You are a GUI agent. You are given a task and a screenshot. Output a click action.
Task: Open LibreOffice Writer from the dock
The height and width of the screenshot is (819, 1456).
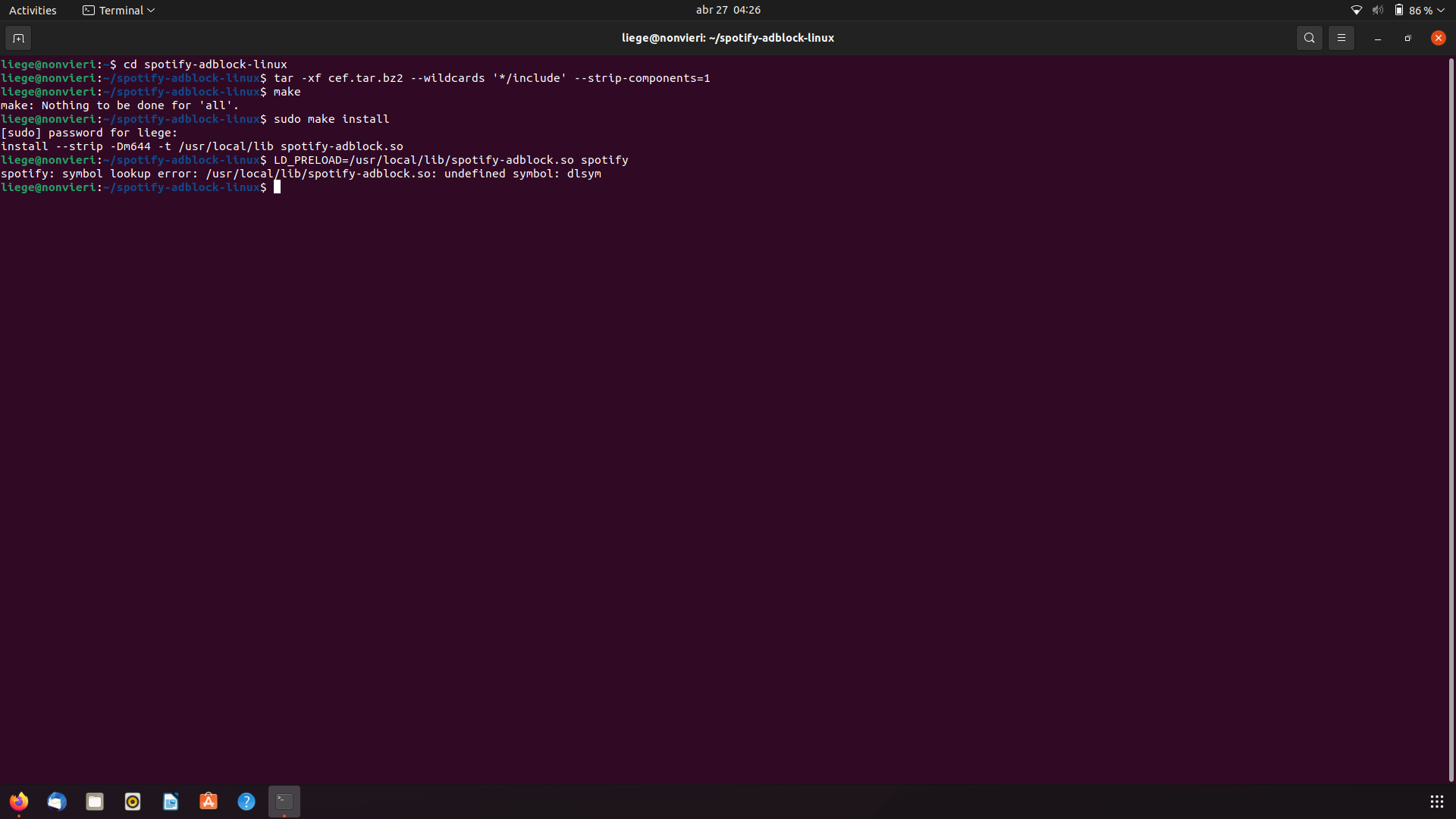point(170,802)
